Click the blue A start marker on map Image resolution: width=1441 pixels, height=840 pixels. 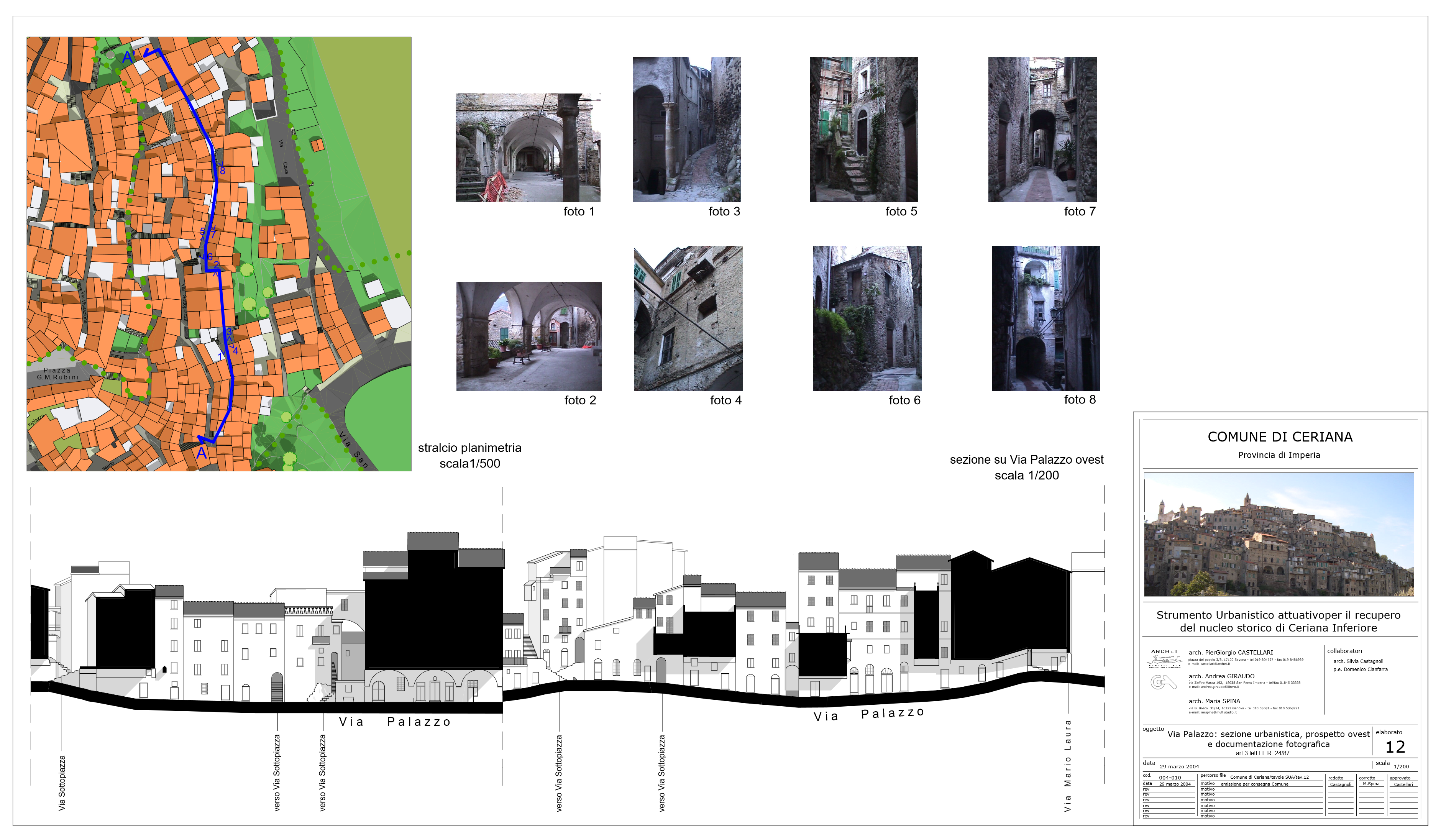coord(201,453)
